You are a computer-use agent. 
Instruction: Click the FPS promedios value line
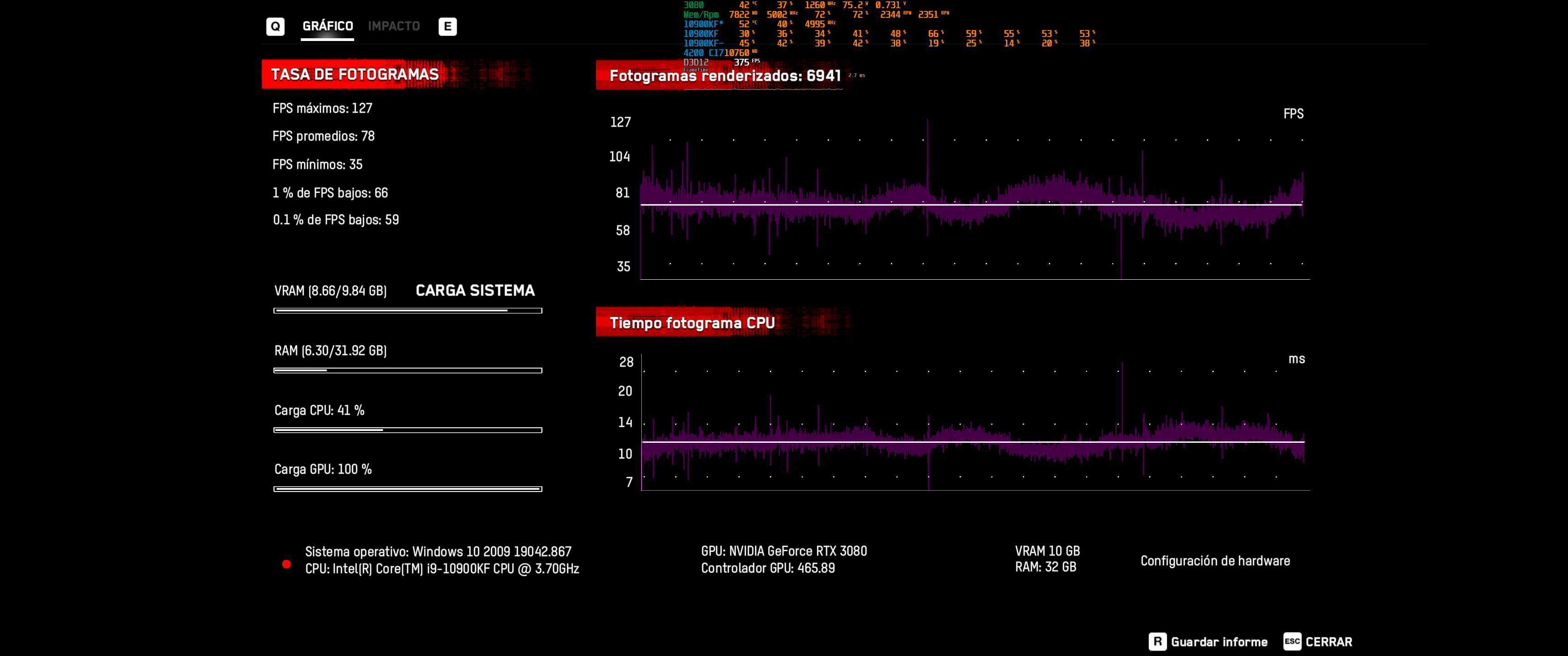(323, 136)
